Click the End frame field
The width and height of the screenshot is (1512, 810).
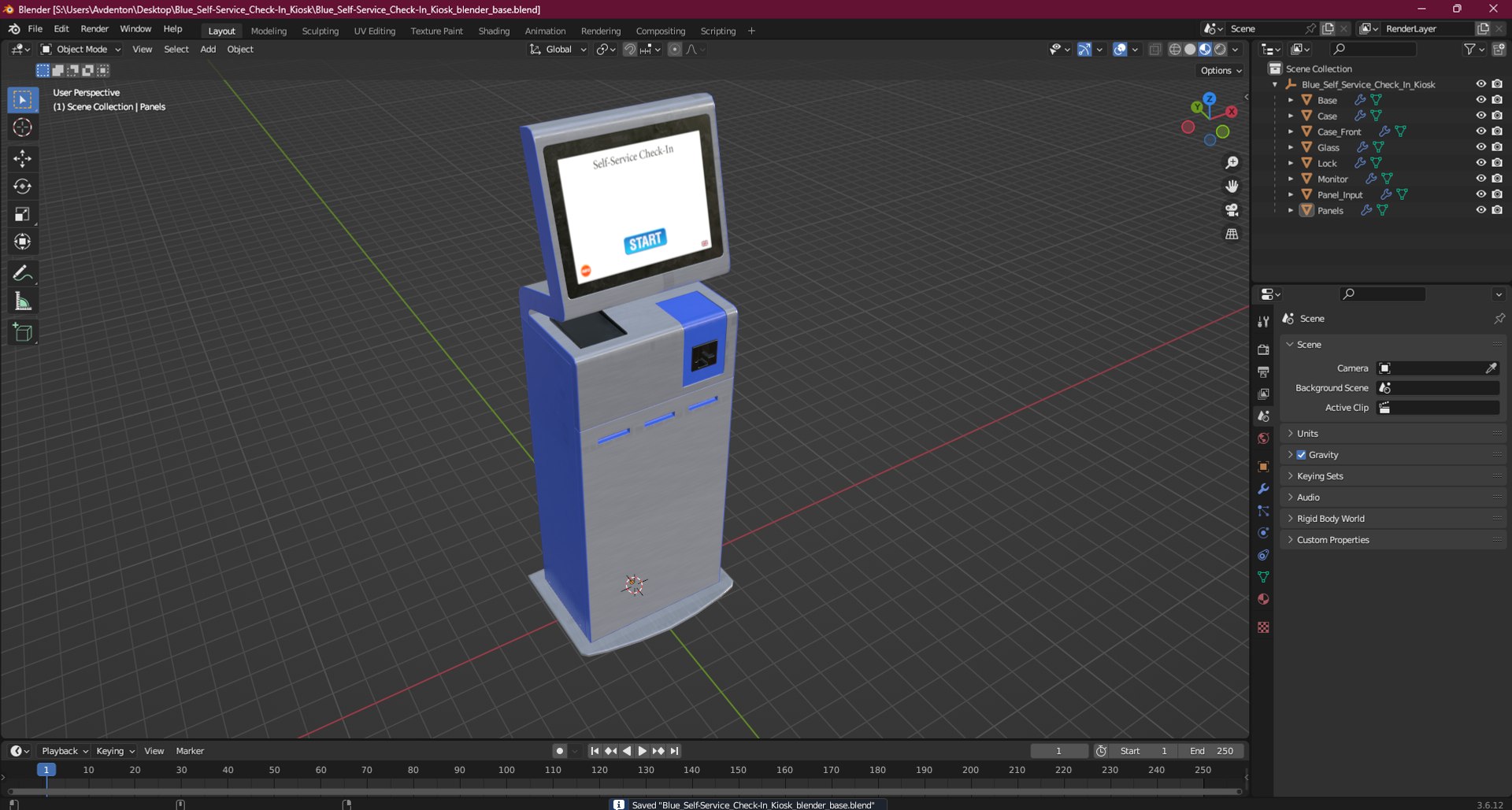(x=1213, y=751)
